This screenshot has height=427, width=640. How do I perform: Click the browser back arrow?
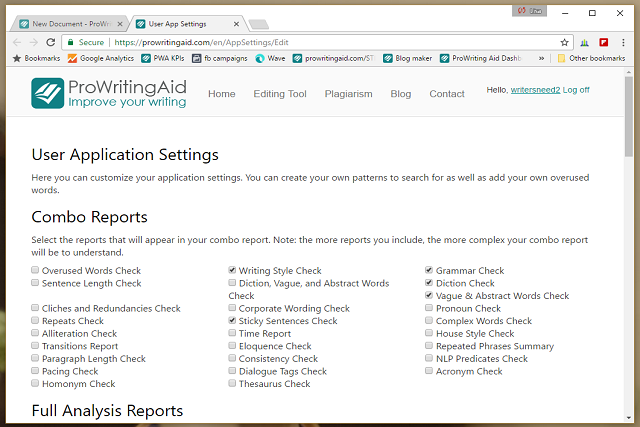pyautogui.click(x=16, y=42)
